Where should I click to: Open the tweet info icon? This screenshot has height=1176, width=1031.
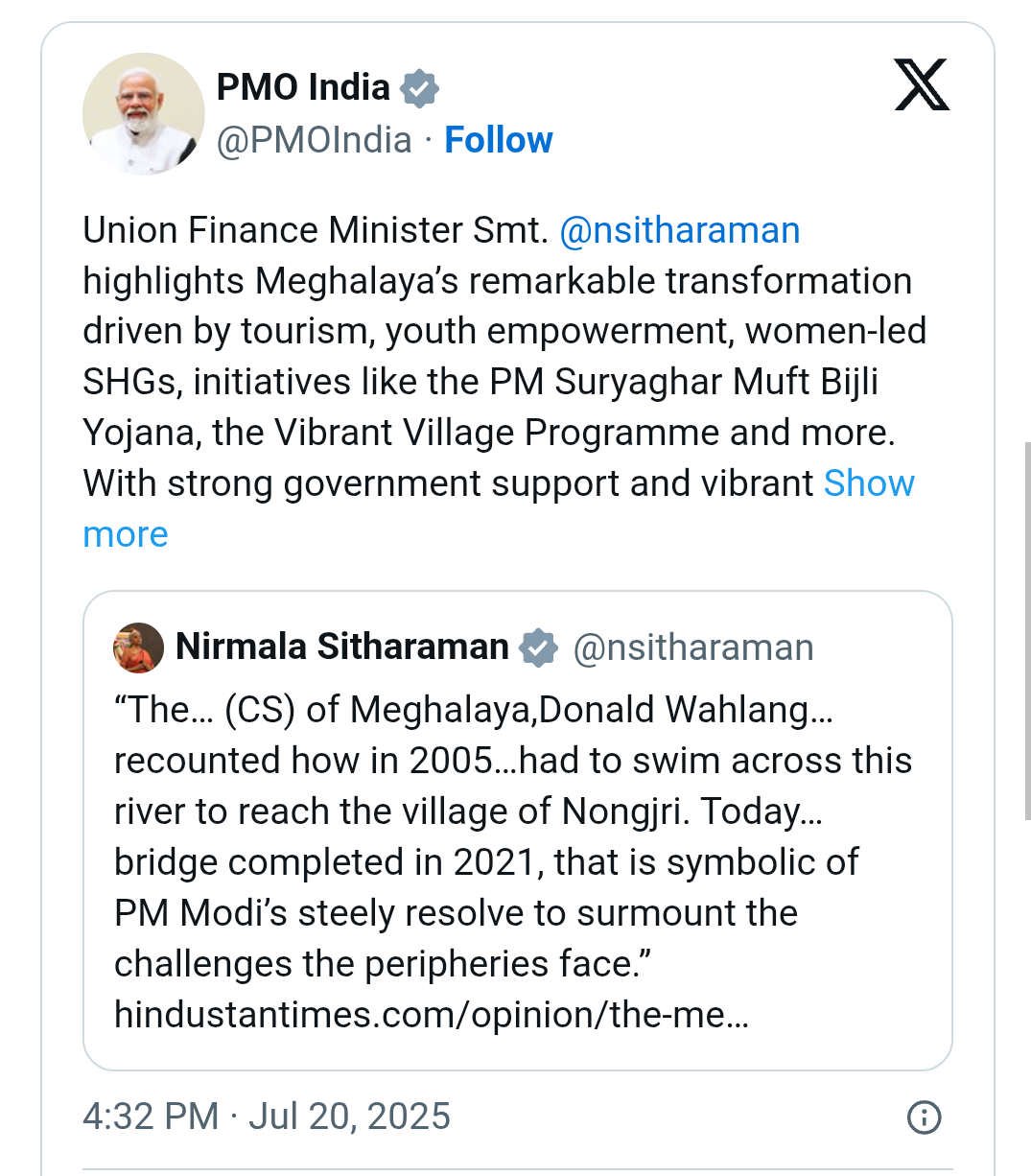click(x=924, y=1117)
